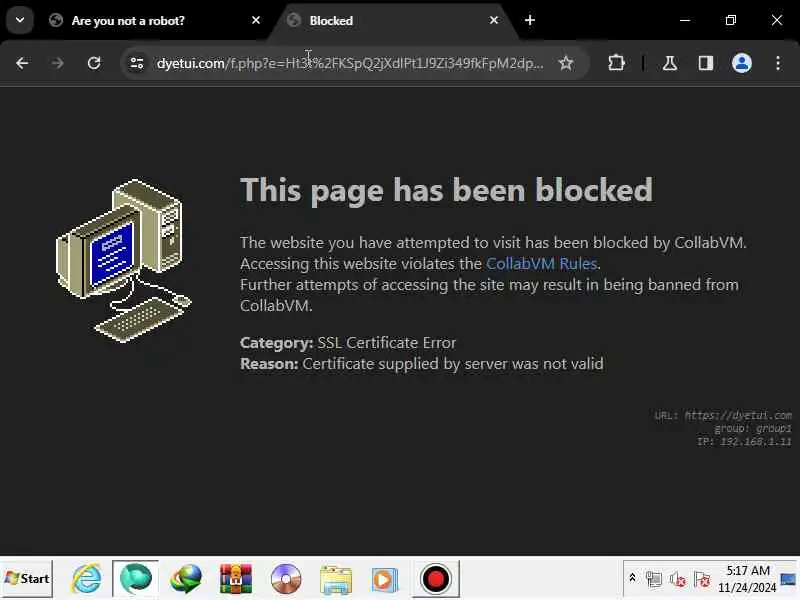This screenshot has height=600, width=800.
Task: Select the Blocked tab
Action: [392, 20]
